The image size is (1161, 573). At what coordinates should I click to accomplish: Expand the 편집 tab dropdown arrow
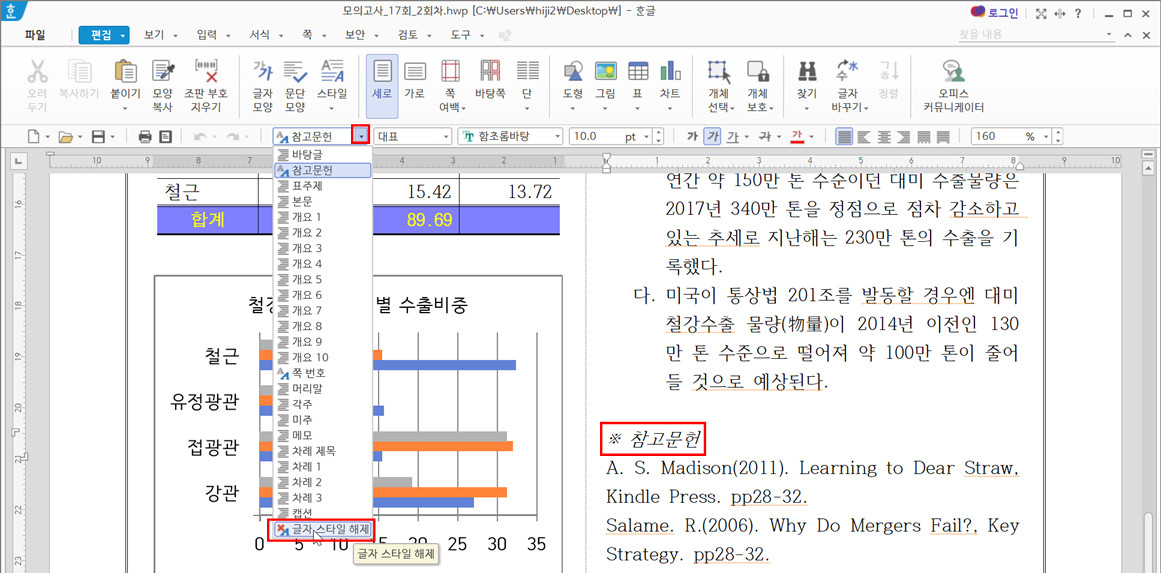[121, 35]
